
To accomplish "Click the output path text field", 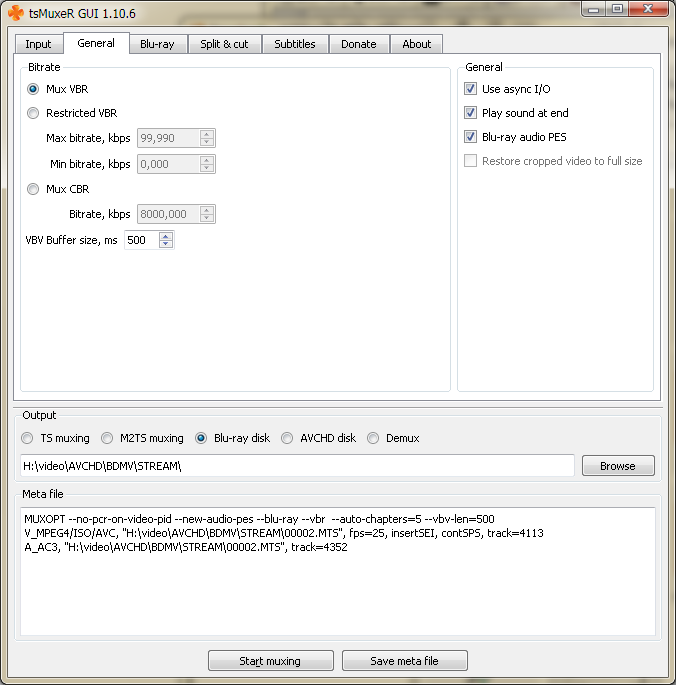I will click(297, 466).
